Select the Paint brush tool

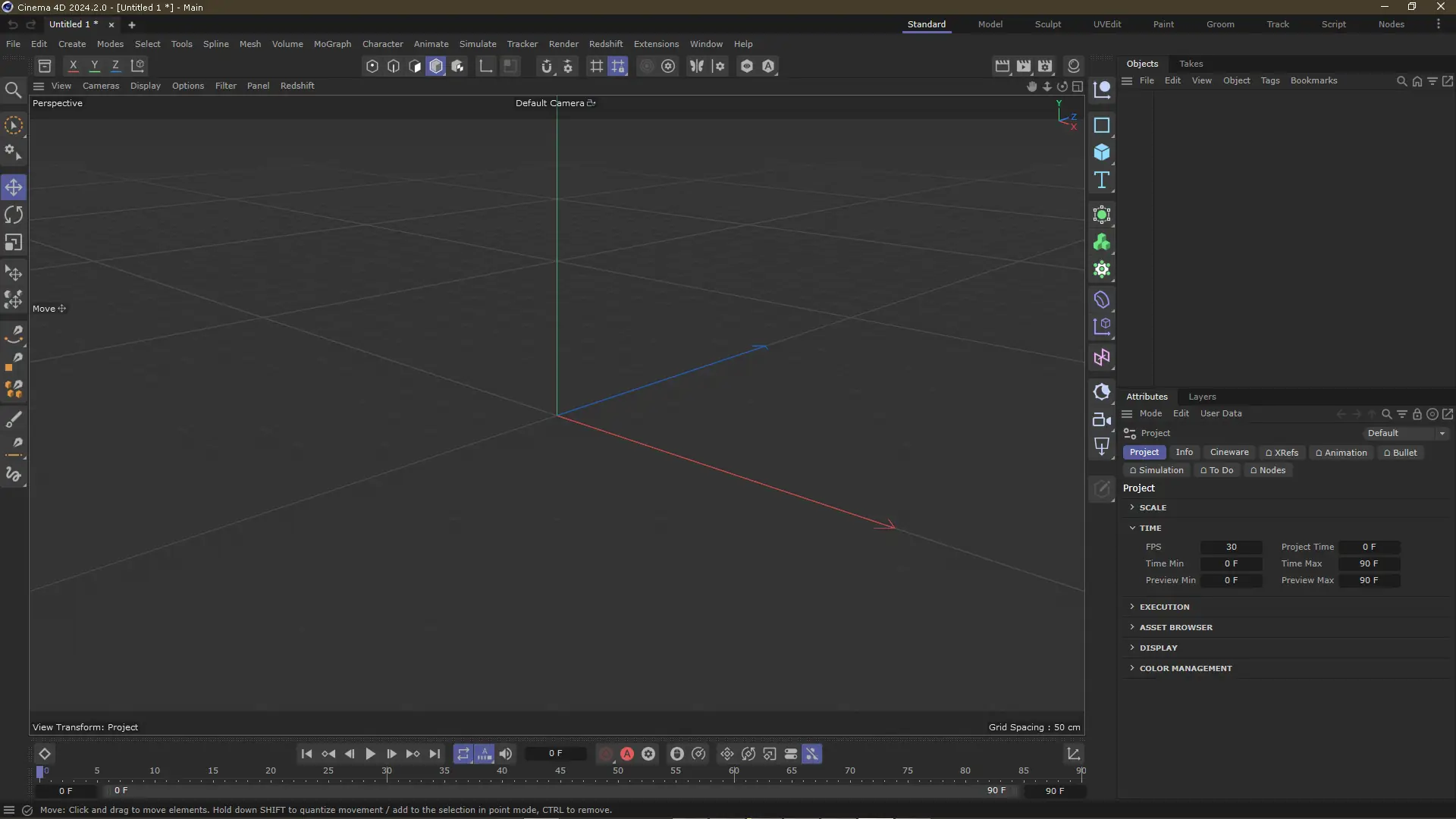14,419
